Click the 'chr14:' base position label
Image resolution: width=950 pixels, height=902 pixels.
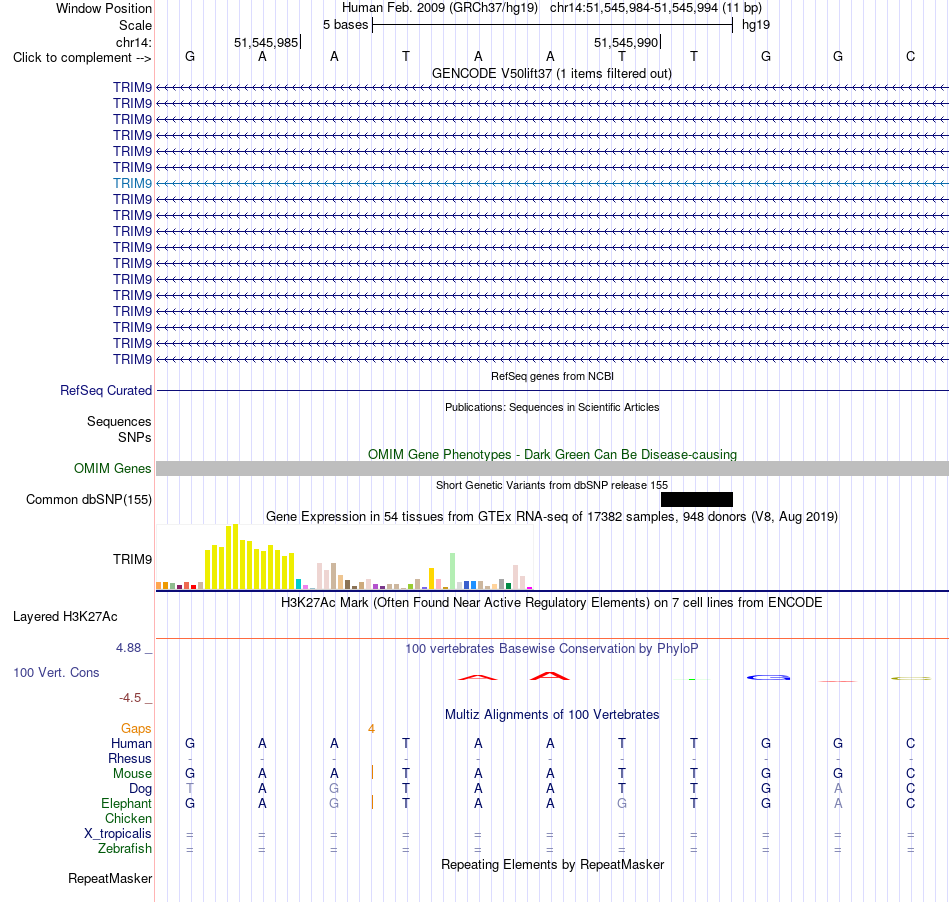134,42
